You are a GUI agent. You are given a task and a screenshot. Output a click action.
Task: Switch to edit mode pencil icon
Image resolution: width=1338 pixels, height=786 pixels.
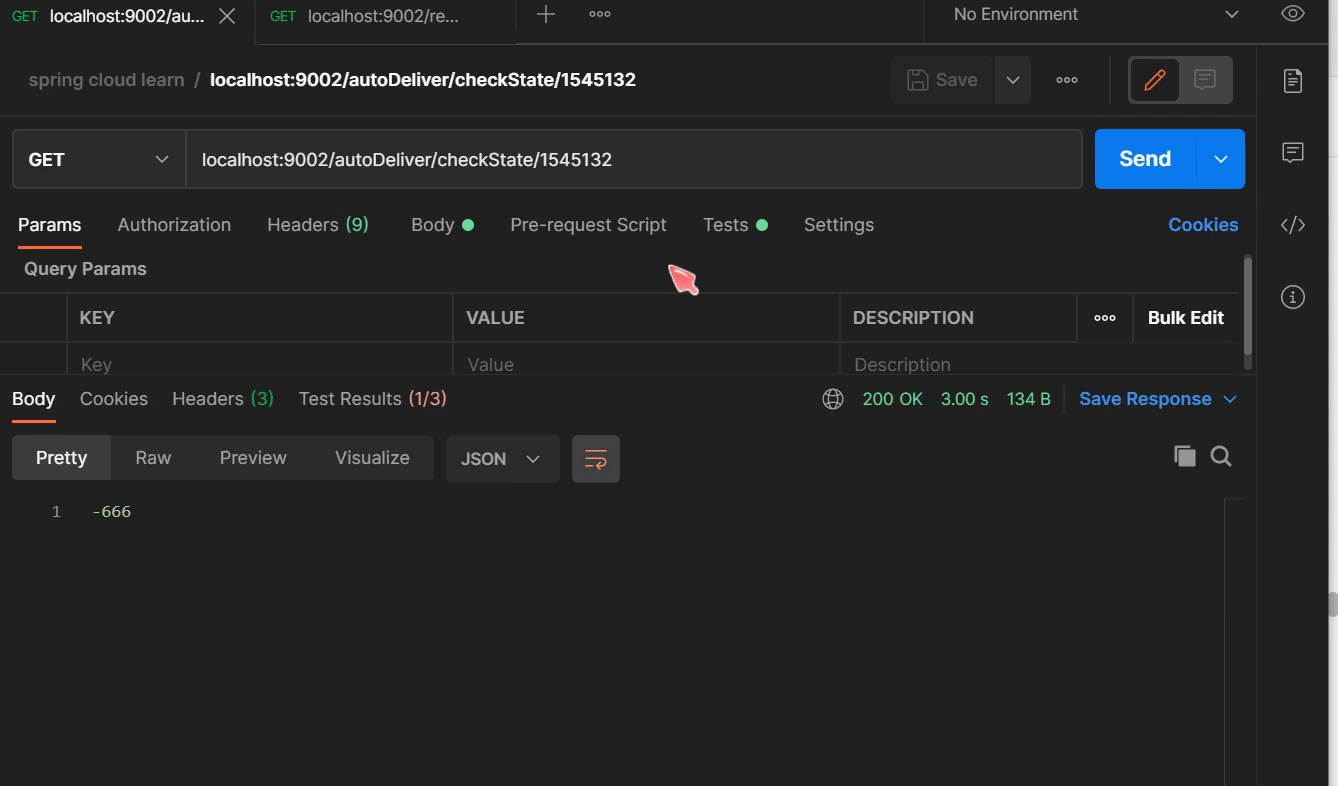(1155, 80)
